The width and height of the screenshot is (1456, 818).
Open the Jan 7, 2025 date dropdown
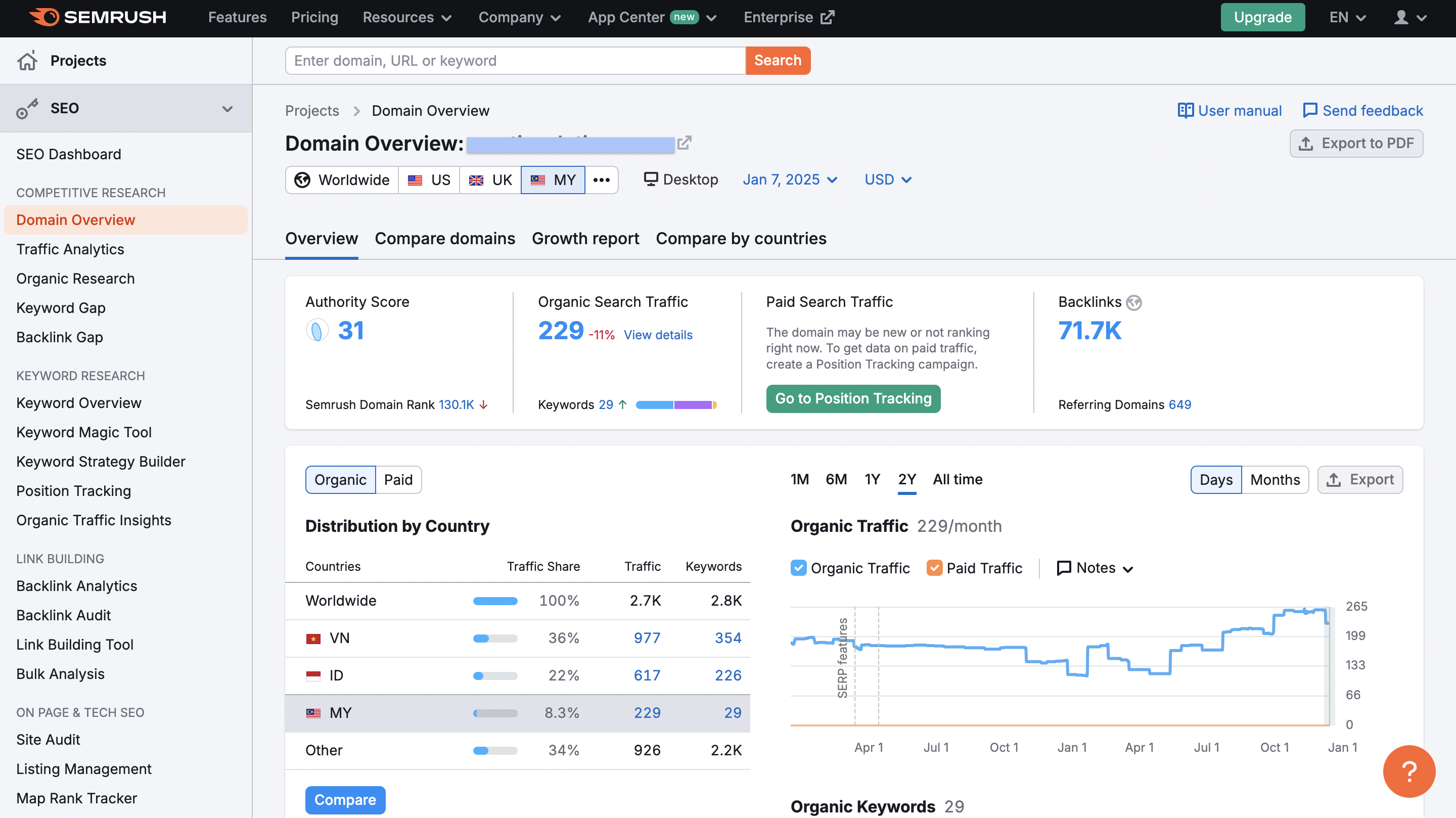tap(790, 180)
